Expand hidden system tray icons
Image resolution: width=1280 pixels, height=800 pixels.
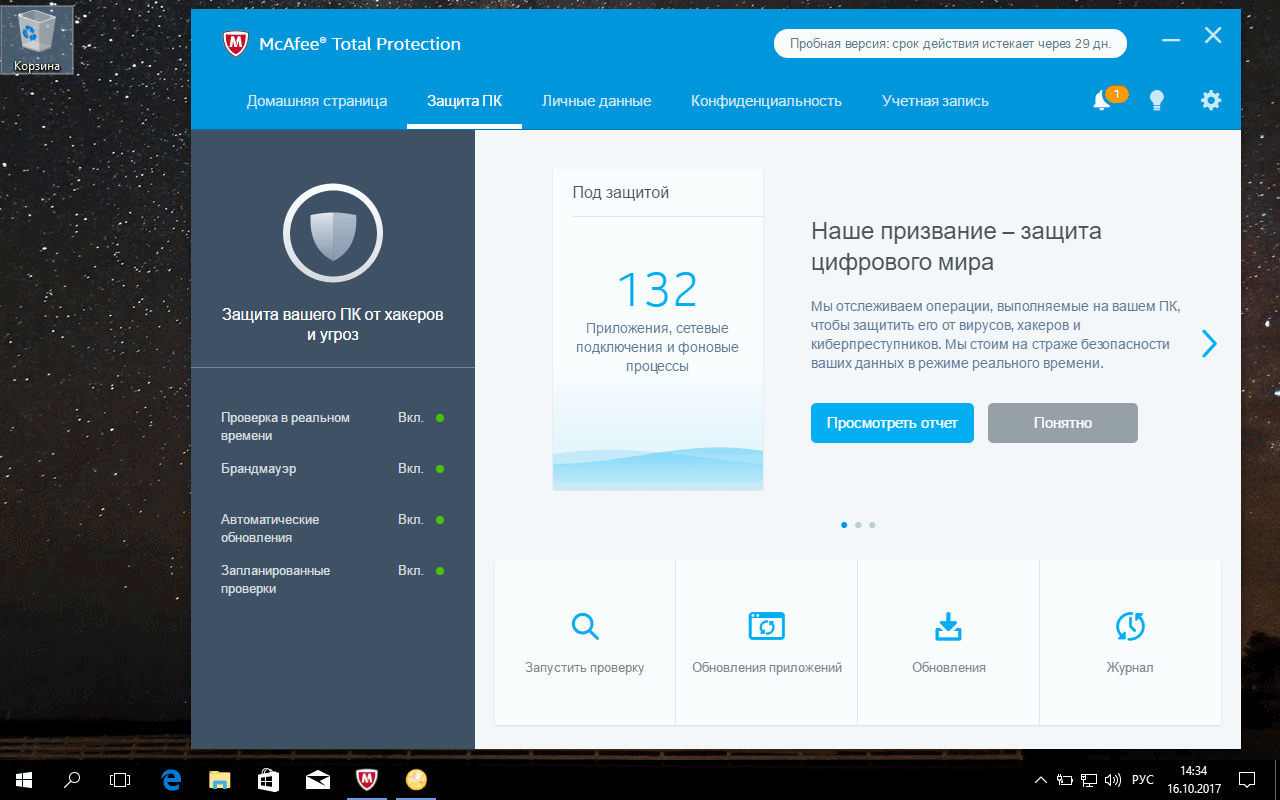coord(1039,779)
